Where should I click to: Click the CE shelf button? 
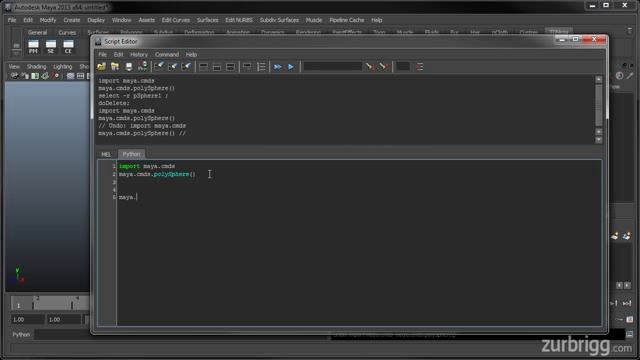[68, 47]
